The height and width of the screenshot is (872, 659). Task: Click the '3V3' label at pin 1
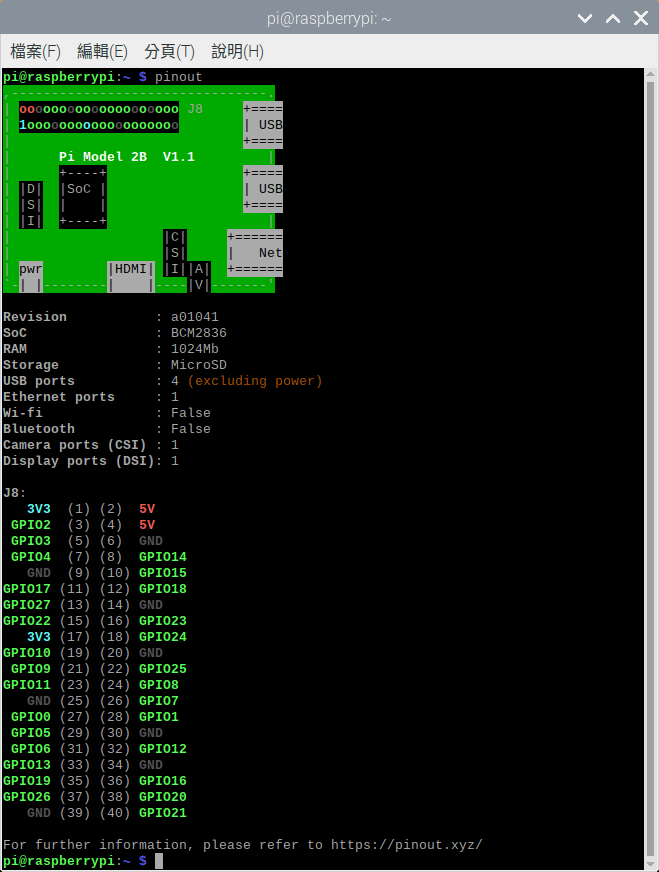tap(38, 509)
